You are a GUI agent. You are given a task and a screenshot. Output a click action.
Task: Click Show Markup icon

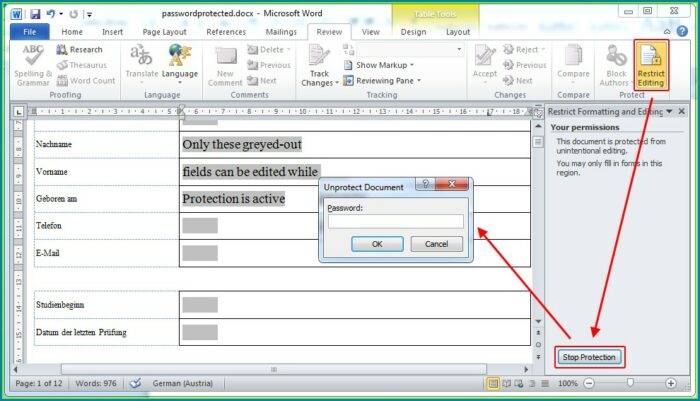click(348, 65)
